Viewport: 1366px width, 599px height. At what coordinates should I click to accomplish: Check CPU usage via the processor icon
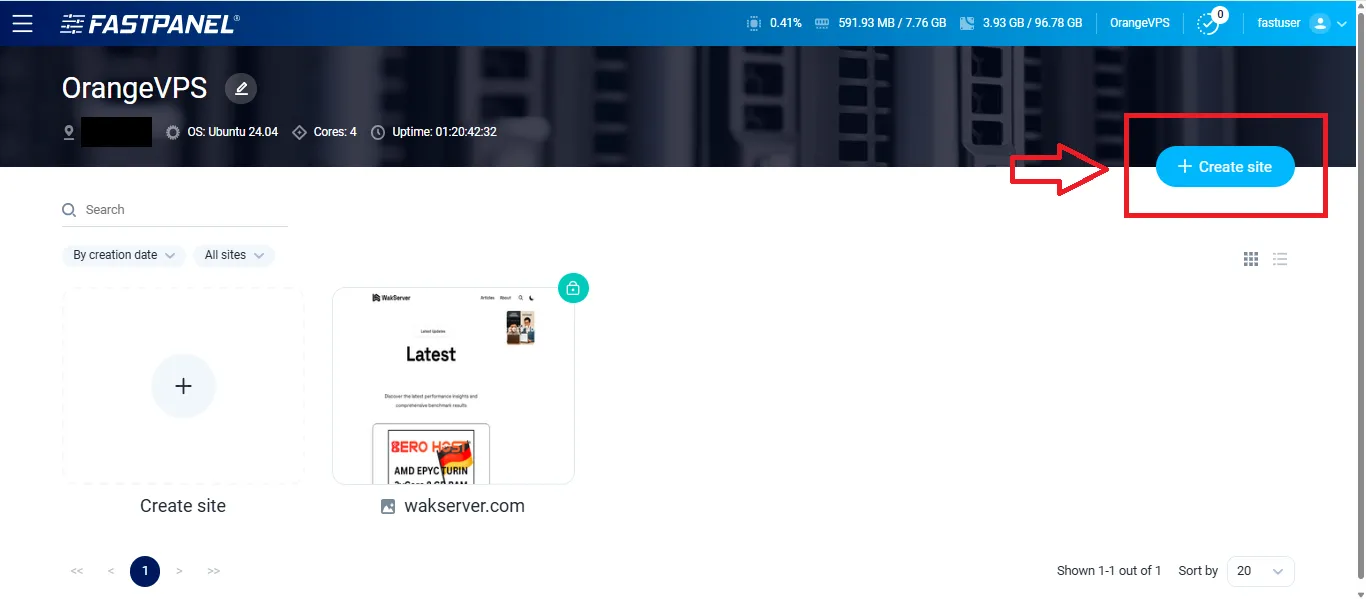752,22
